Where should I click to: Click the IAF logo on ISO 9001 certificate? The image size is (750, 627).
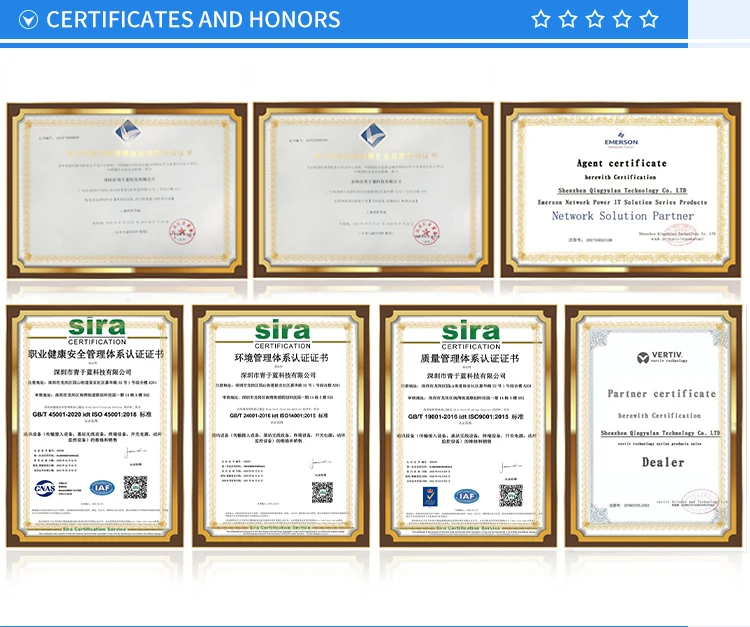point(466,495)
